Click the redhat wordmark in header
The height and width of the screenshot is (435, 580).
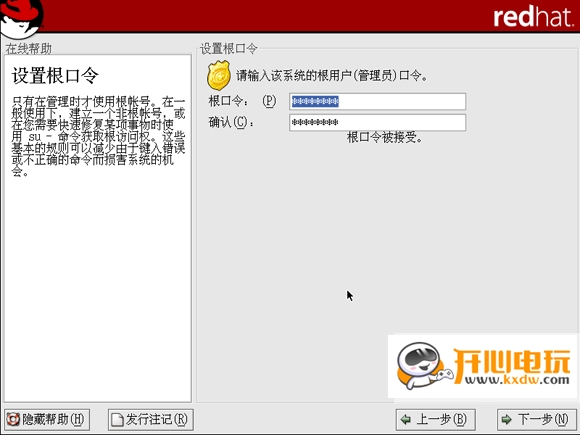[533, 17]
